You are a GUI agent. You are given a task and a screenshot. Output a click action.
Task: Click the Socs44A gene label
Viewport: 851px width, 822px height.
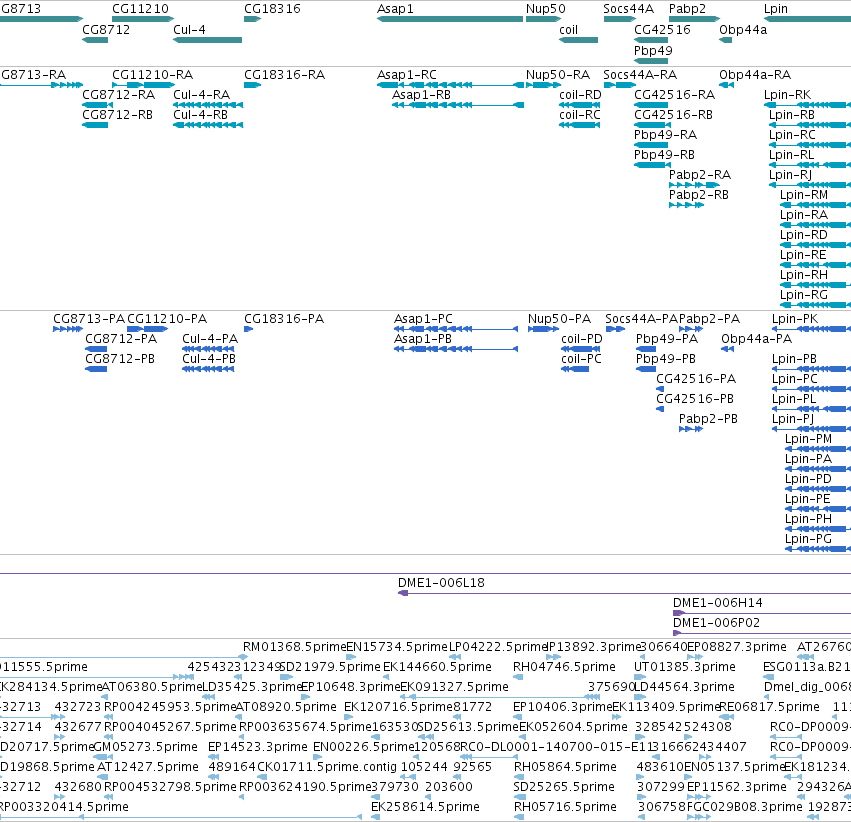pos(628,9)
